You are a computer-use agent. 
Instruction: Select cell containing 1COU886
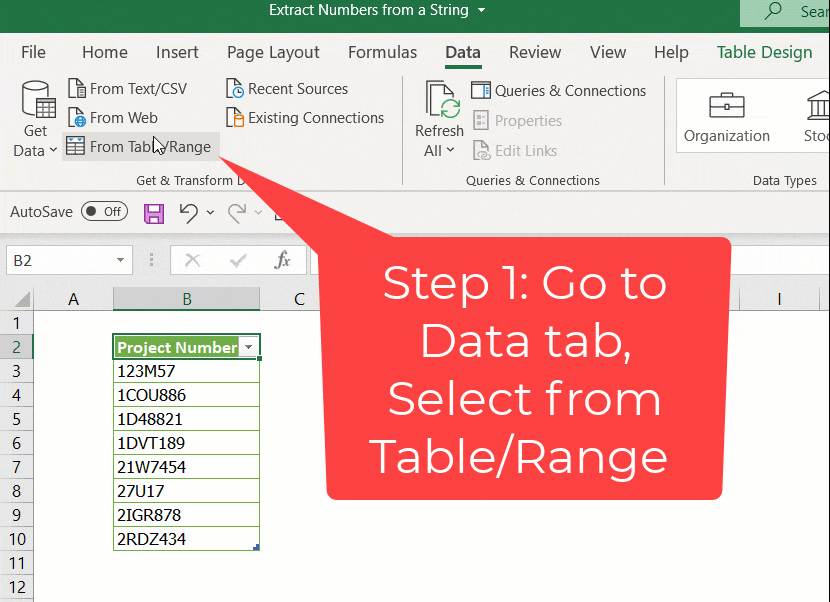click(x=186, y=395)
